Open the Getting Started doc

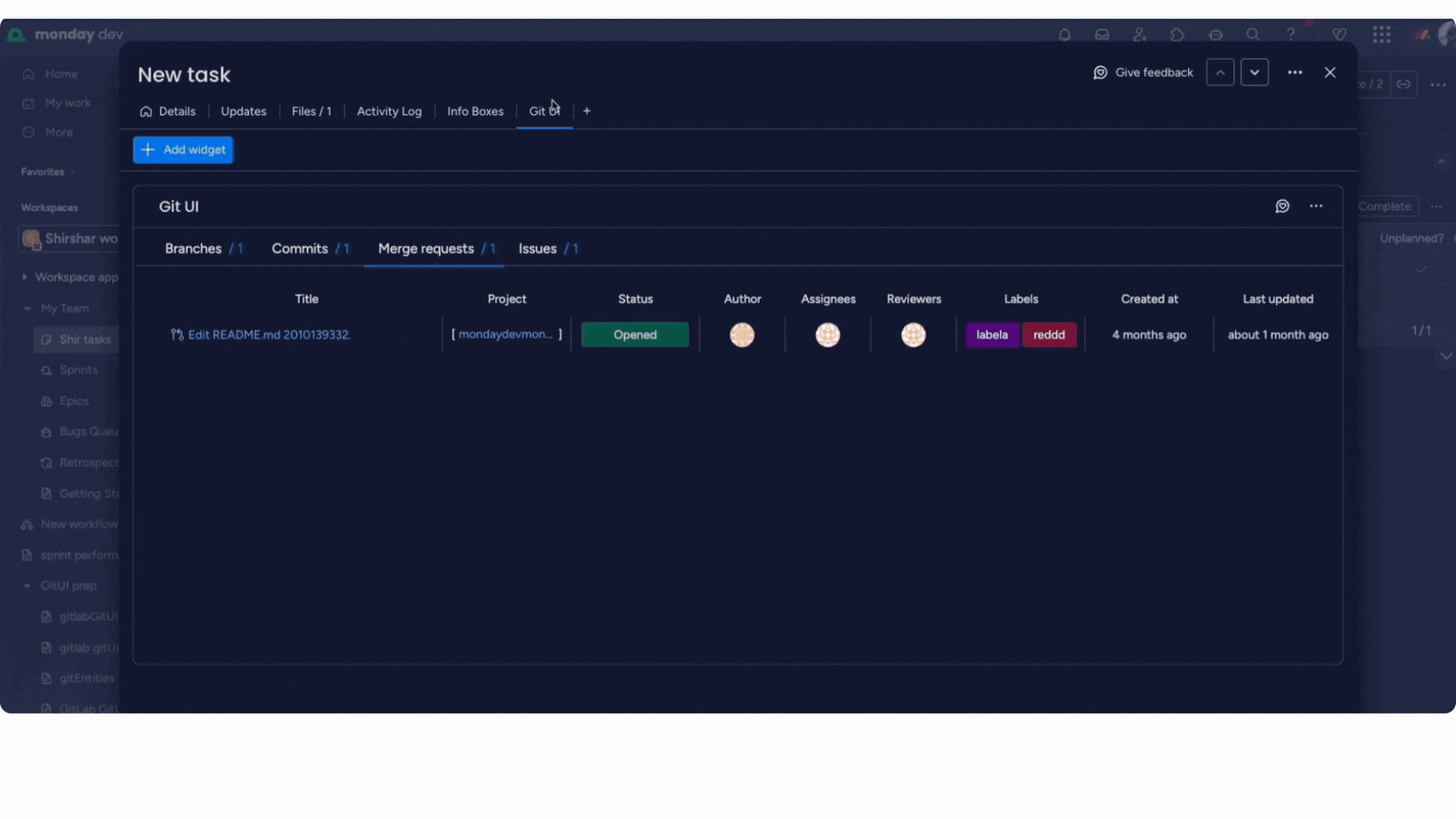80,494
